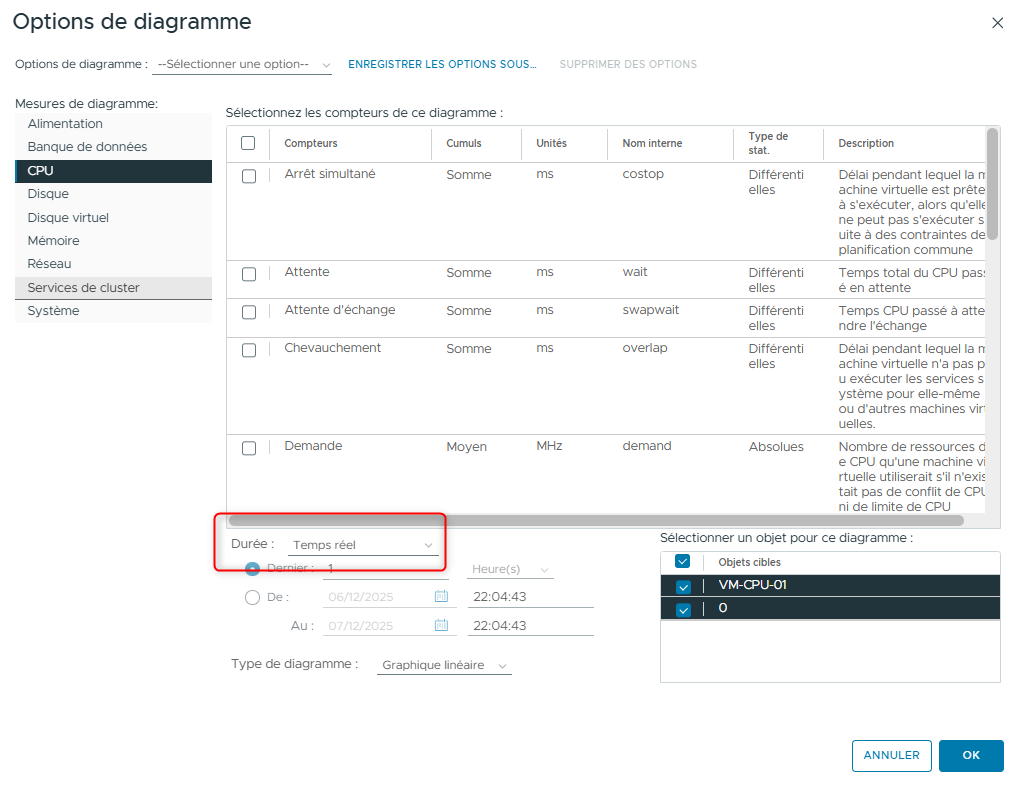This screenshot has height=795, width=1020.
Task: Open calendar picker for De date
Action: (441, 597)
